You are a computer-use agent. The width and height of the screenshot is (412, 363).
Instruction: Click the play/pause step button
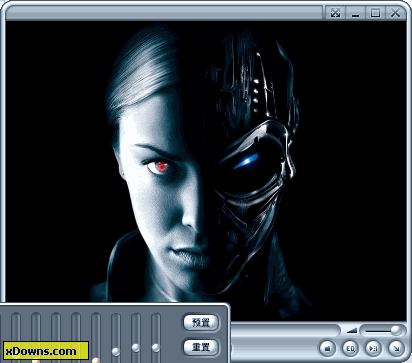click(x=373, y=348)
